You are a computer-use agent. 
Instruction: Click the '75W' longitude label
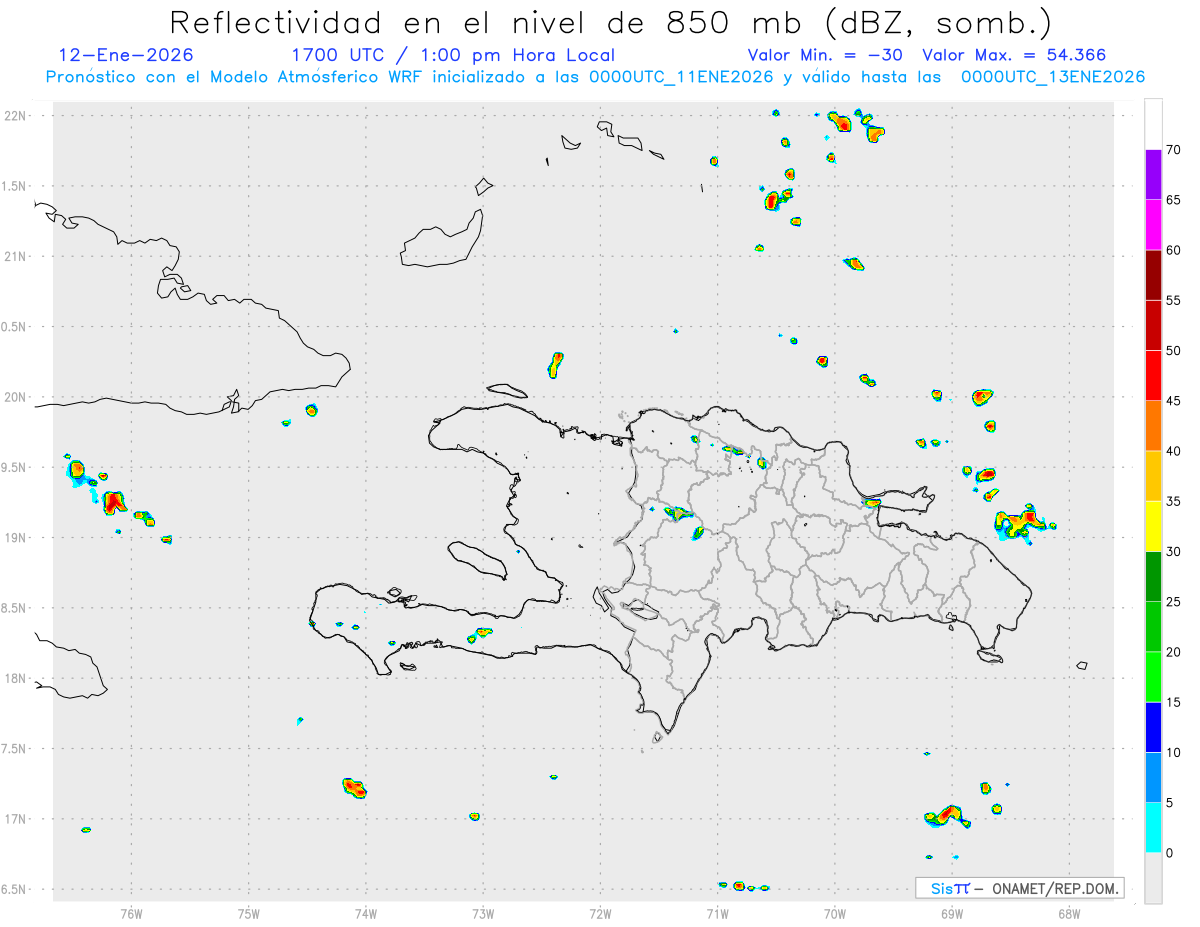click(x=249, y=913)
